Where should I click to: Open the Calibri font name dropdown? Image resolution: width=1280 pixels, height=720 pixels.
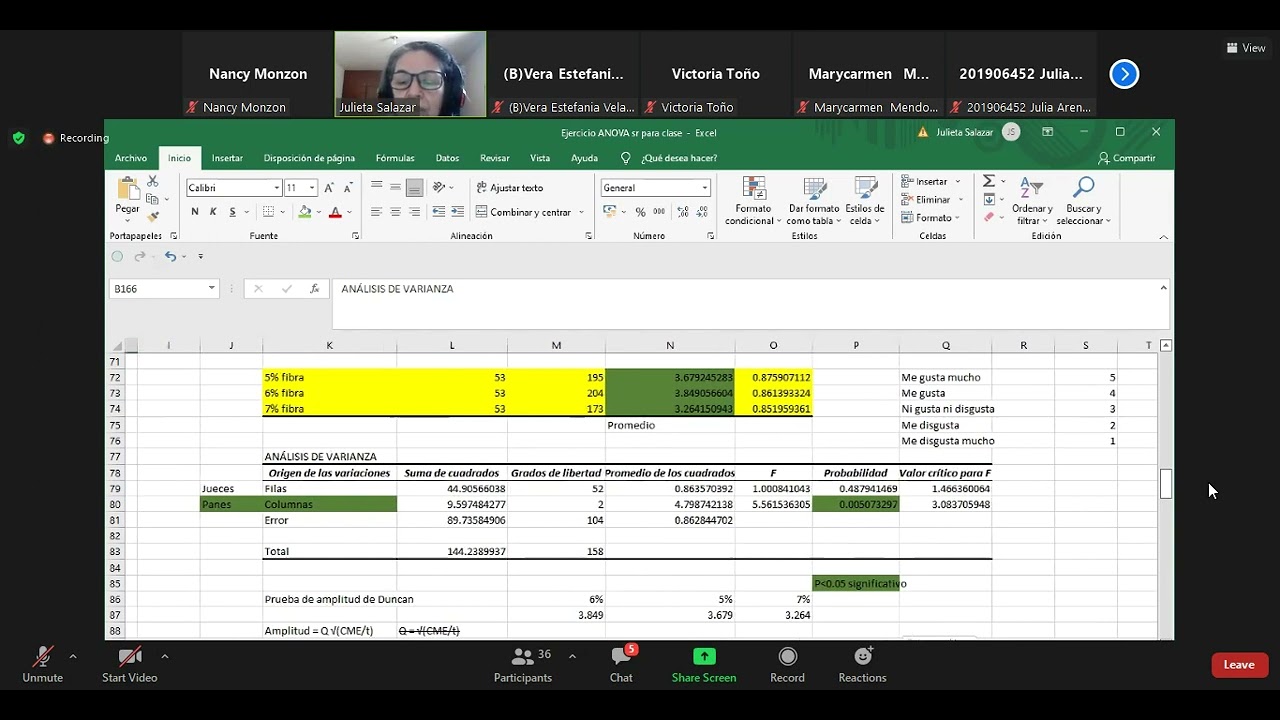click(277, 188)
